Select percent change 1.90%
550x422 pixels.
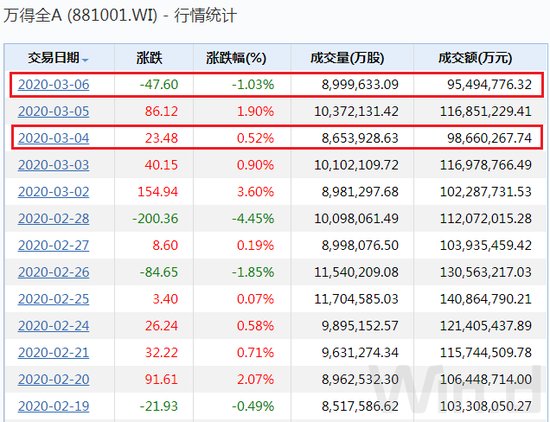point(255,111)
